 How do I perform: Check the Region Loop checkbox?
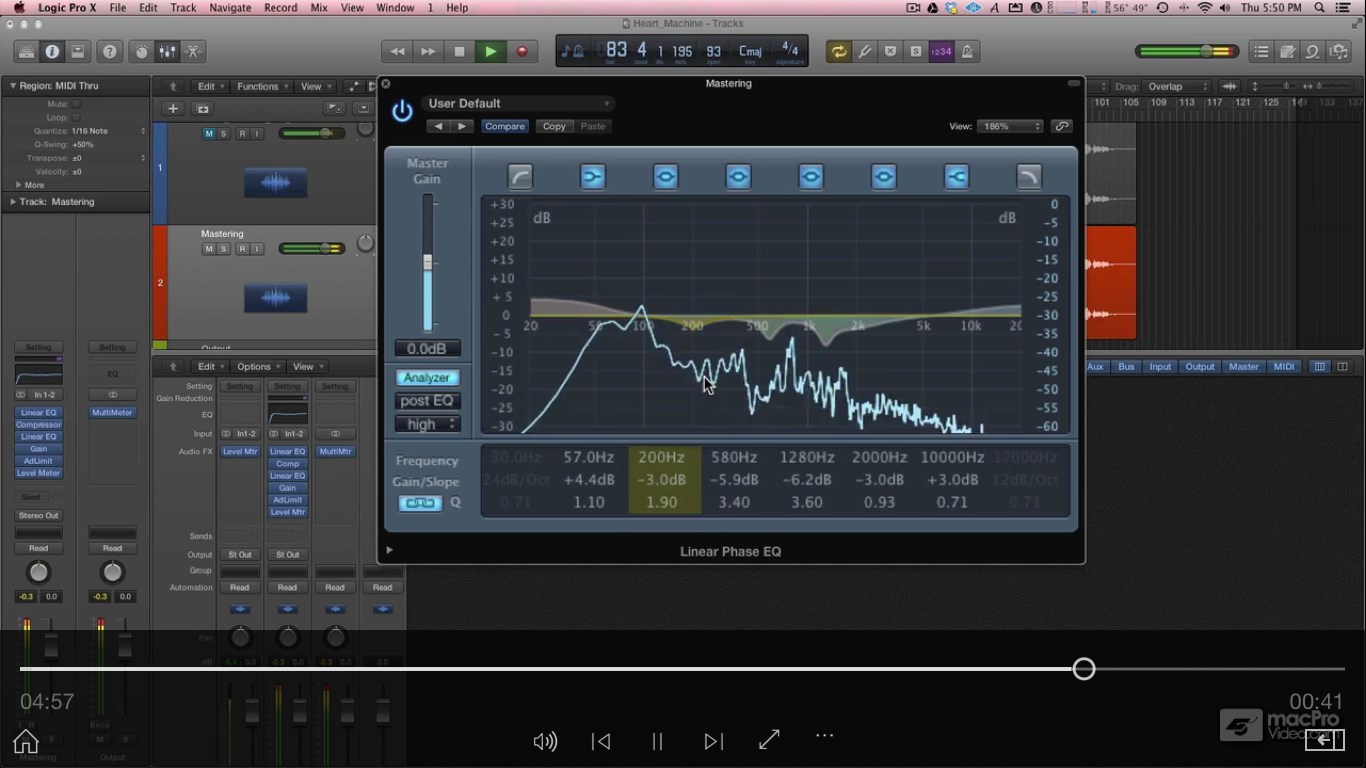click(x=76, y=117)
